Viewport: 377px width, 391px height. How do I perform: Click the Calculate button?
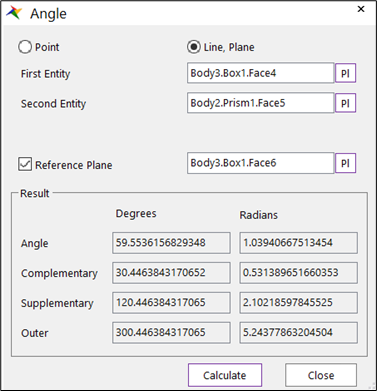(x=225, y=375)
